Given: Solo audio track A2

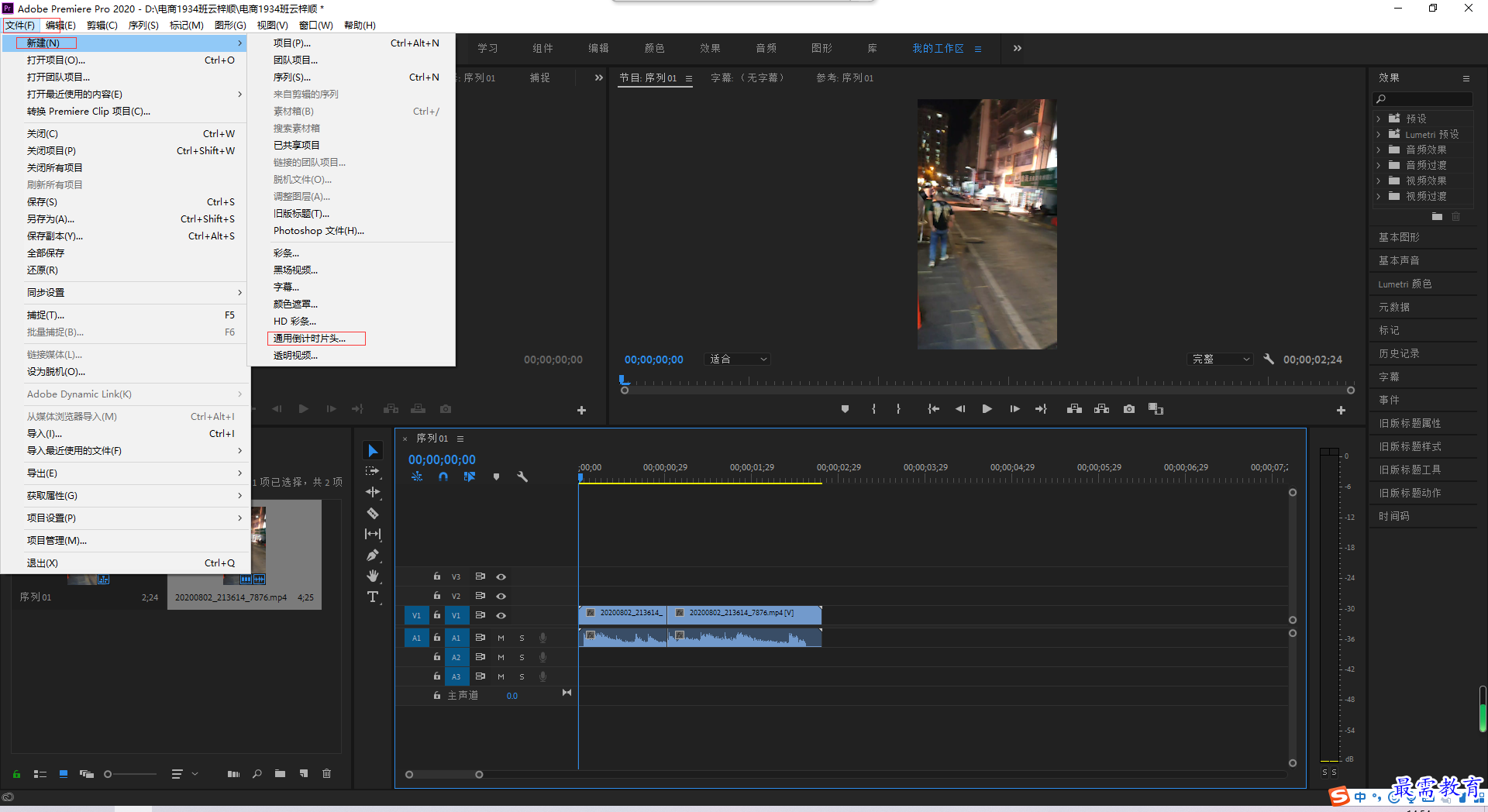Looking at the screenshot, I should pos(522,657).
